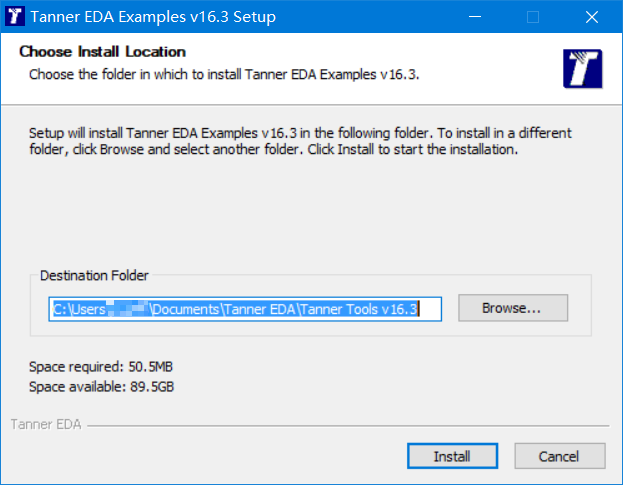
Task: Minimize the Setup window
Action: point(472,17)
